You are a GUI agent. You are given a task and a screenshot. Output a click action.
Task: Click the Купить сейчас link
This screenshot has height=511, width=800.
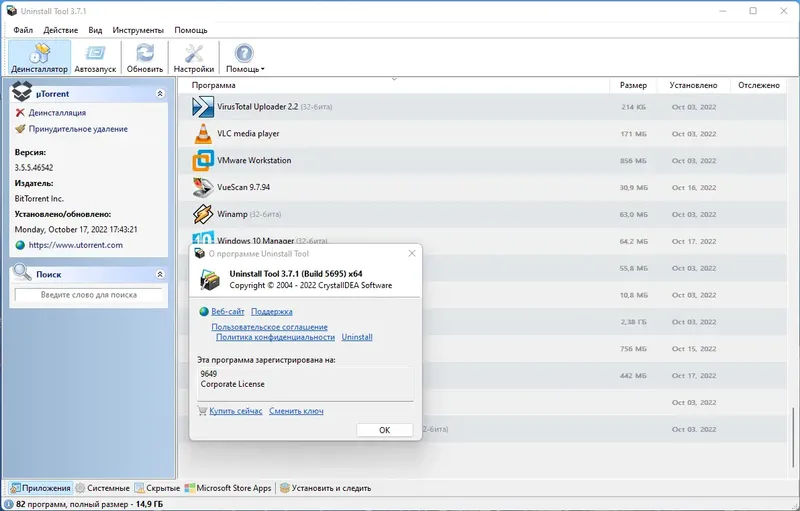[236, 411]
